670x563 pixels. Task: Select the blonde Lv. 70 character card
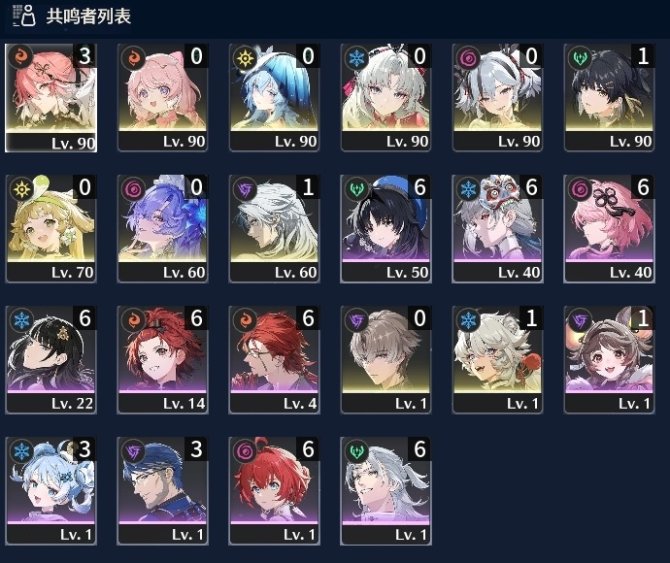click(x=51, y=229)
